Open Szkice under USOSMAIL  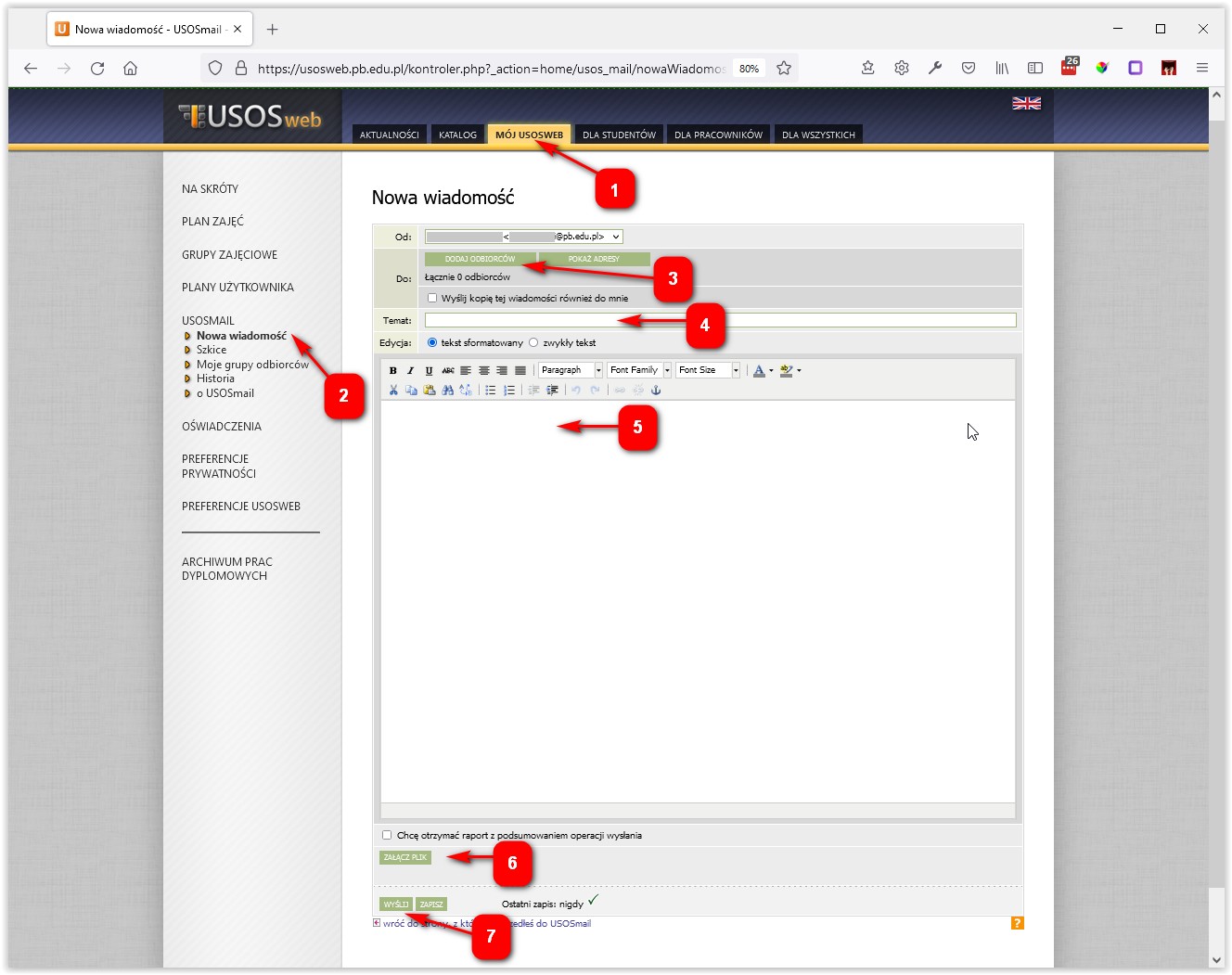(212, 350)
